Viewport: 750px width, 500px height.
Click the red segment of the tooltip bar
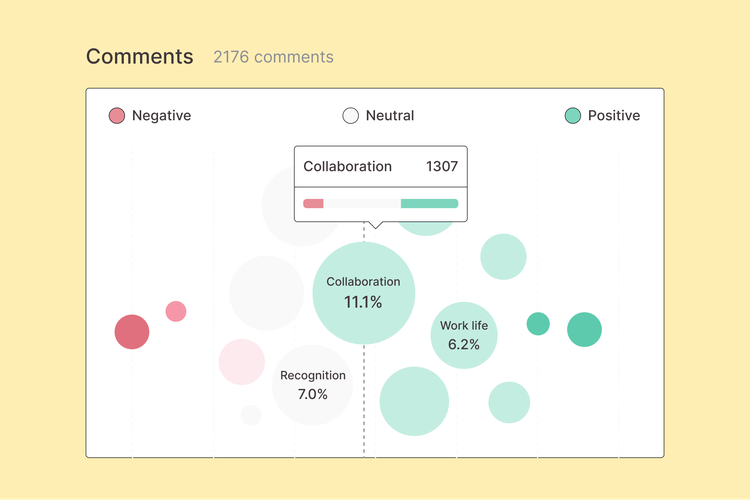313,203
